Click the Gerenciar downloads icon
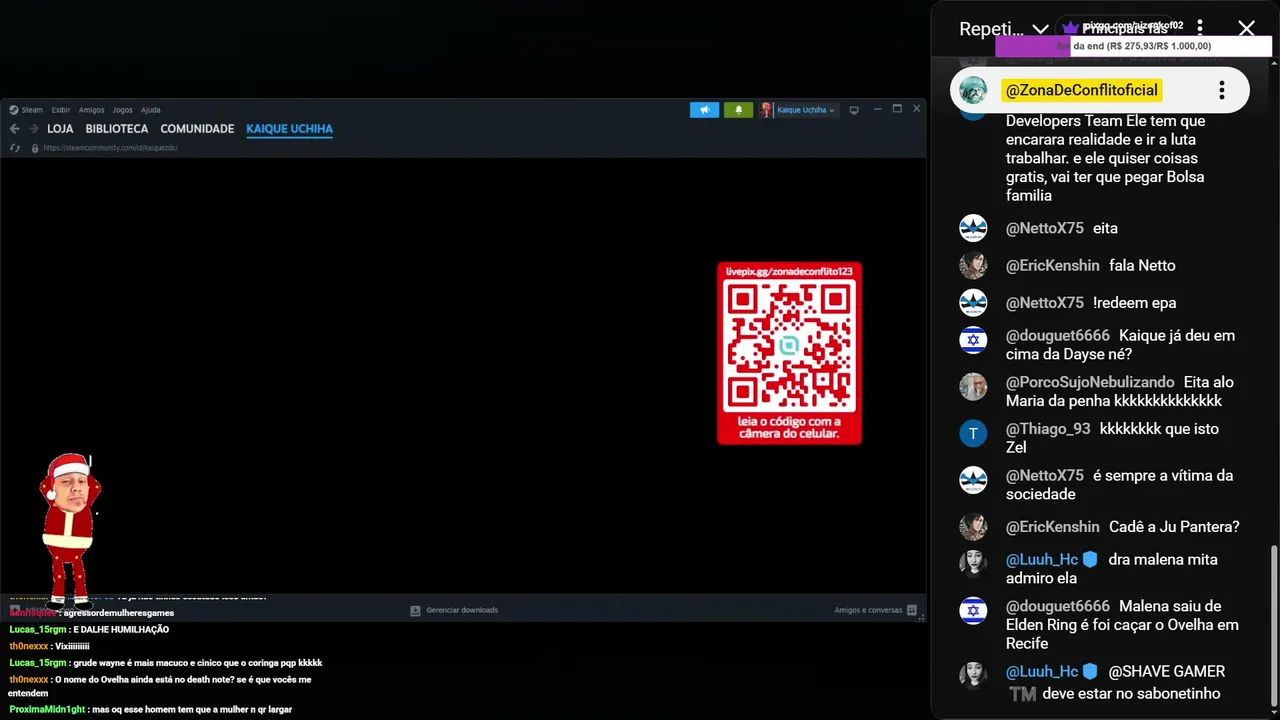The height and width of the screenshot is (720, 1280). [x=415, y=610]
